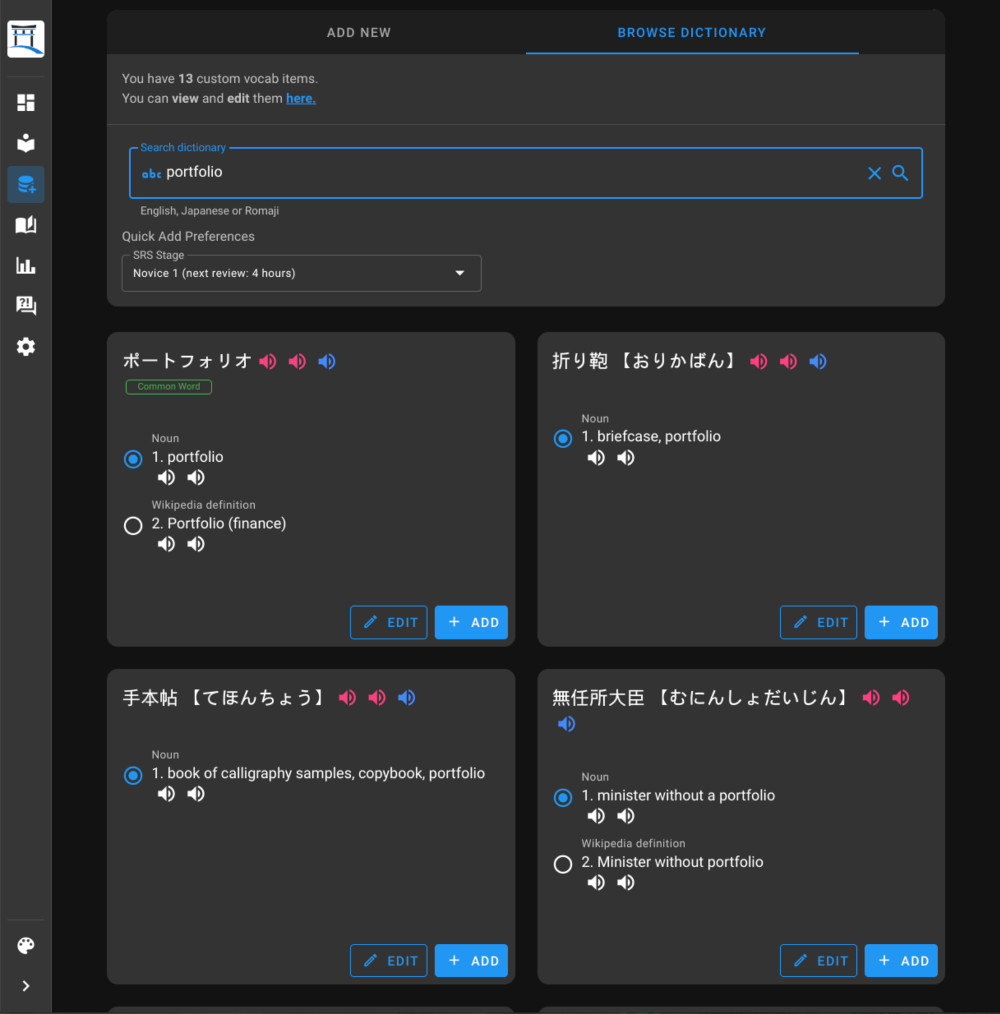Click ADD on the ポートフォリオ card
The height and width of the screenshot is (1014, 1000).
pyautogui.click(x=472, y=622)
